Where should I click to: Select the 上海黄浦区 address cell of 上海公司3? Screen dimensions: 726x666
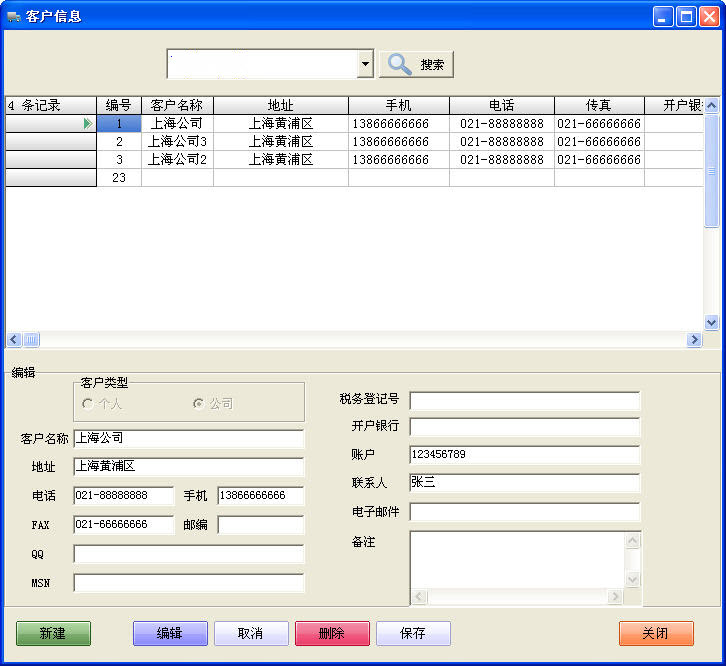click(281, 141)
